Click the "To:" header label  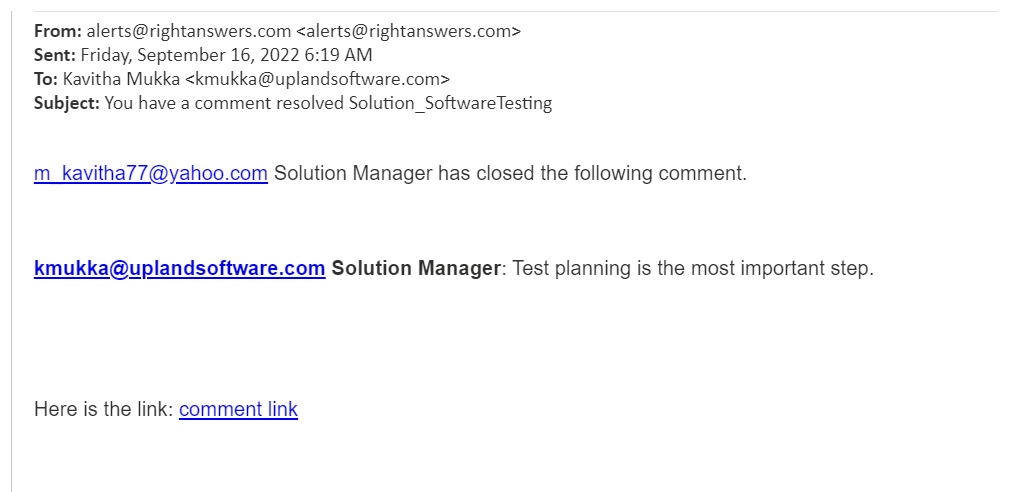(46, 78)
